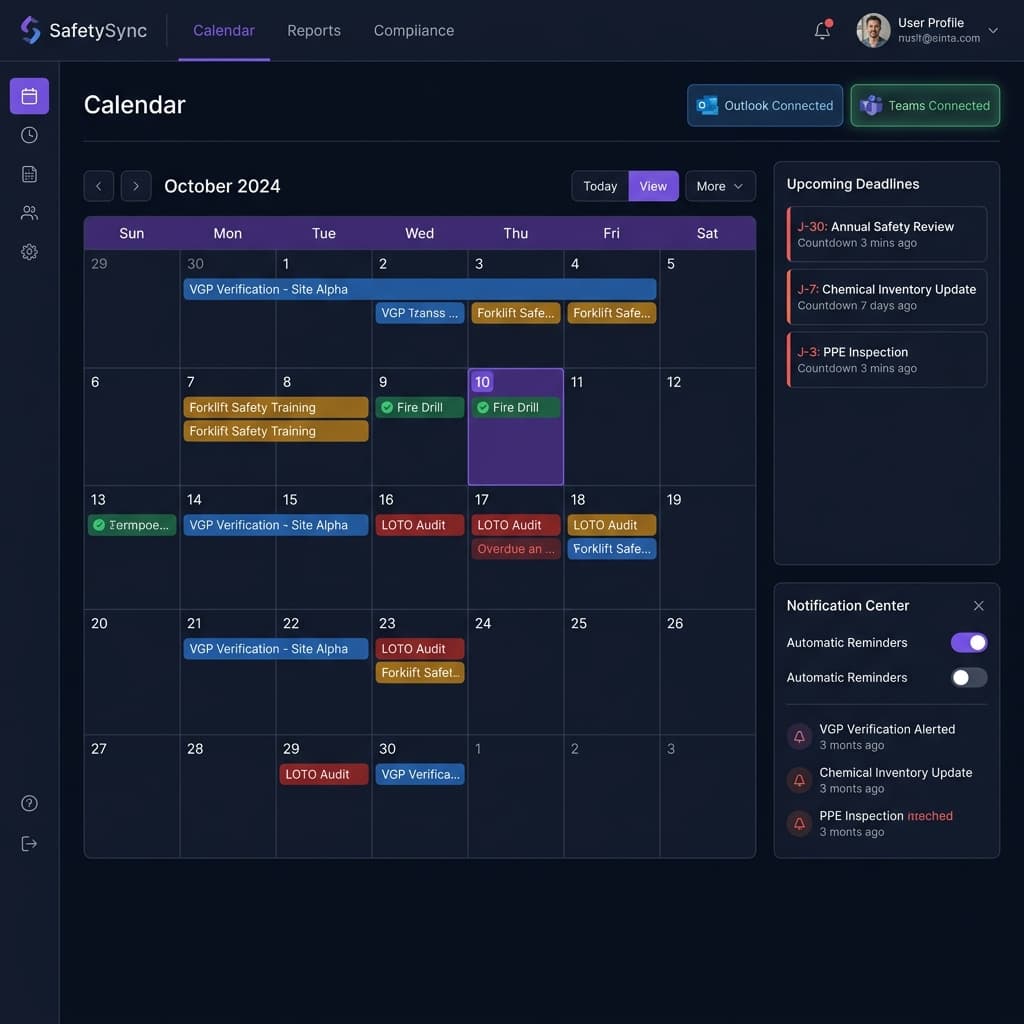Screen dimensions: 1024x1024
Task: Click the help question mark icon
Action: tap(29, 802)
